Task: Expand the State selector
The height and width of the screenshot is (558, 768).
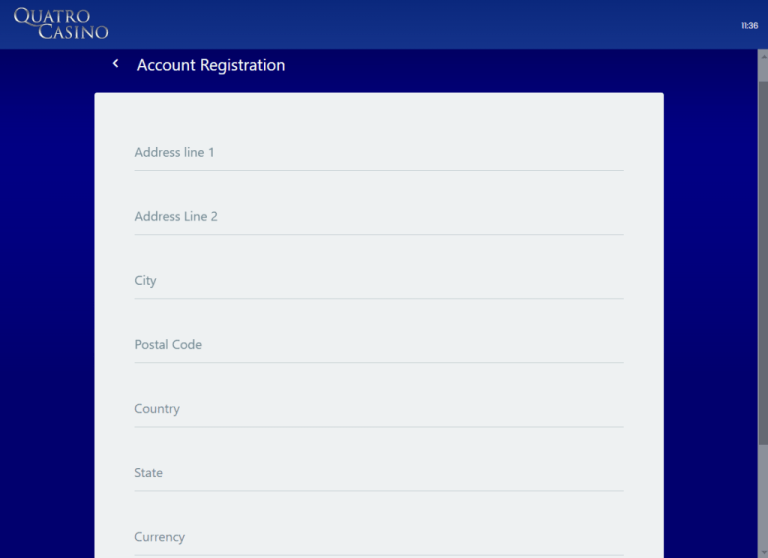Action: 378,473
